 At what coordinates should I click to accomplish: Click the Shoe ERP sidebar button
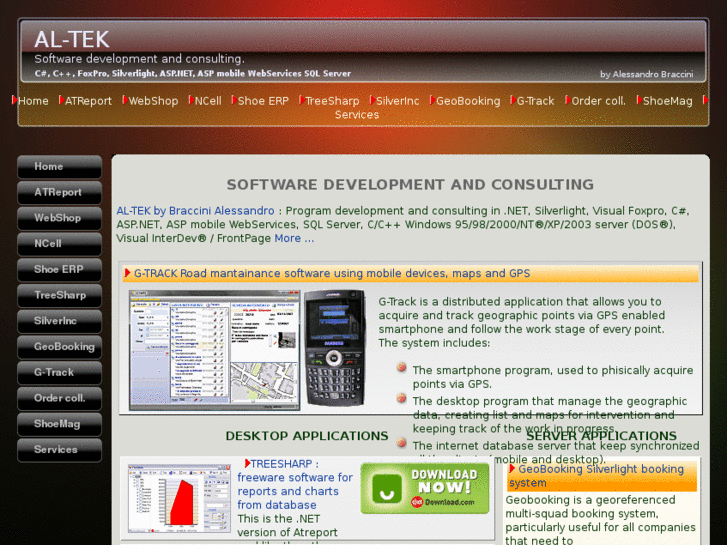pos(59,270)
